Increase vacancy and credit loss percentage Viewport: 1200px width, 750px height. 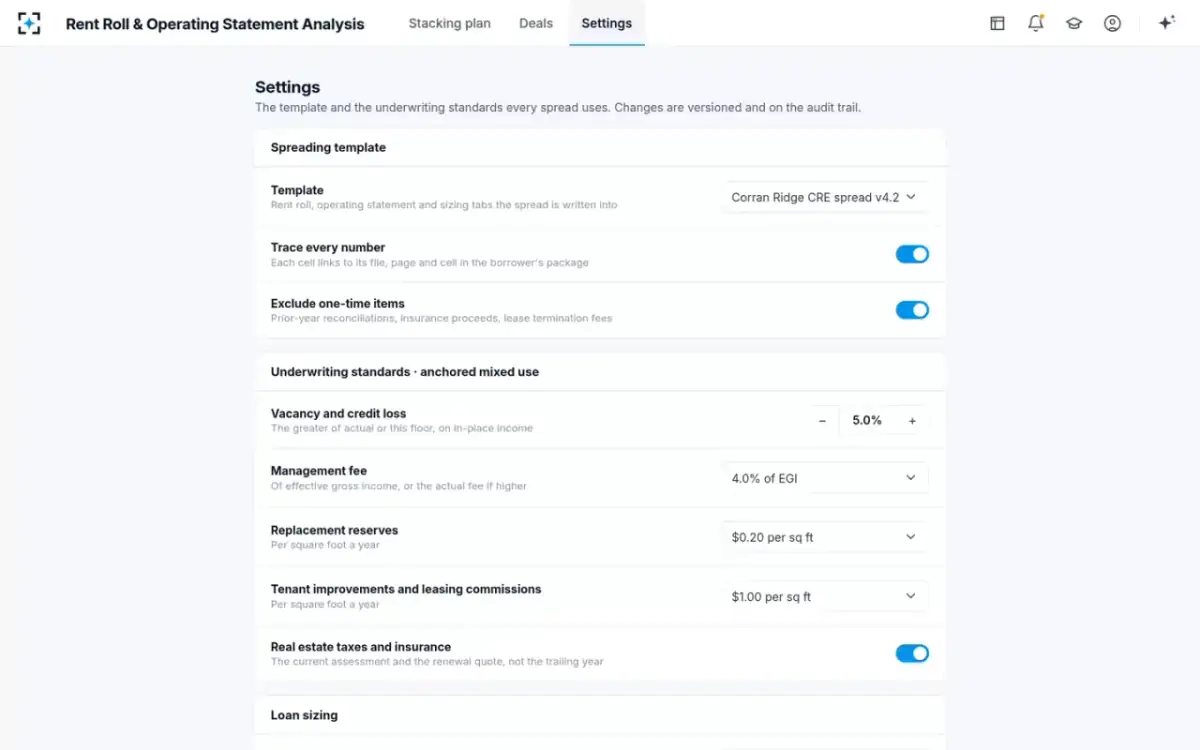pos(912,421)
